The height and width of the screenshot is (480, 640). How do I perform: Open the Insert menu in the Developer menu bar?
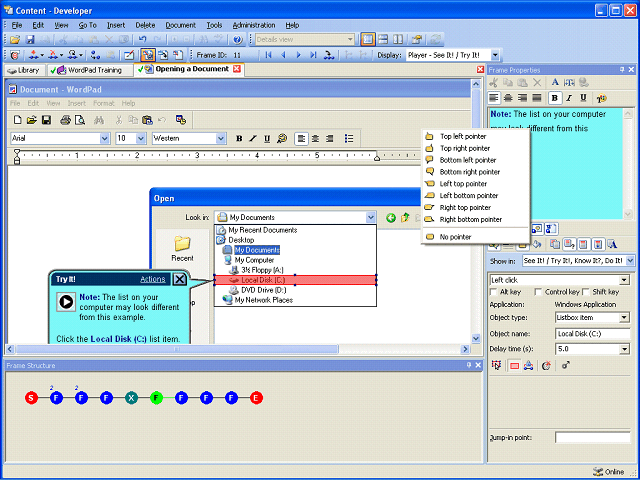point(116,25)
